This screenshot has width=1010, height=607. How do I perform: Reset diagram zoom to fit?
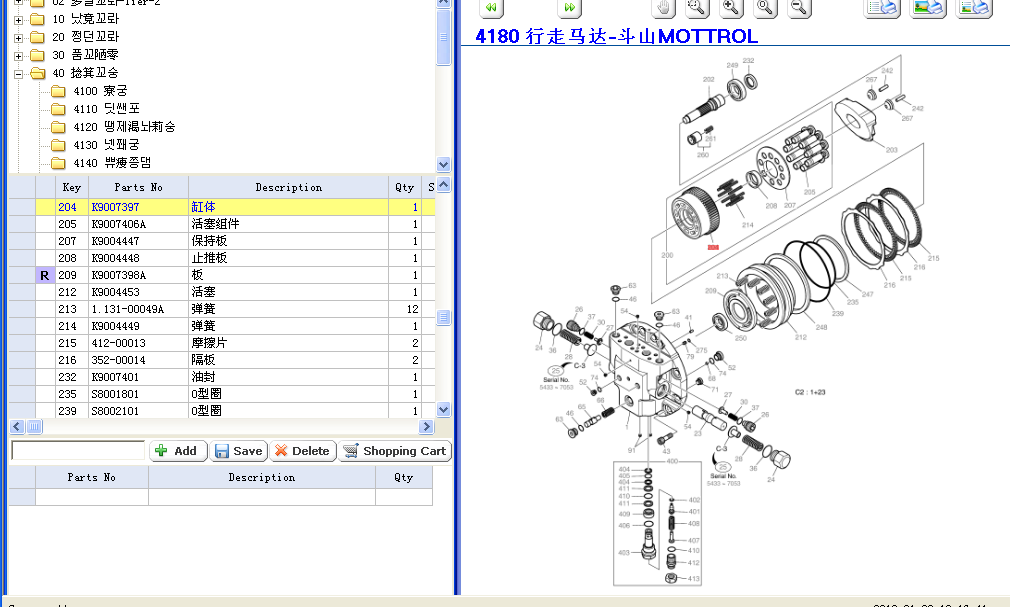click(765, 8)
